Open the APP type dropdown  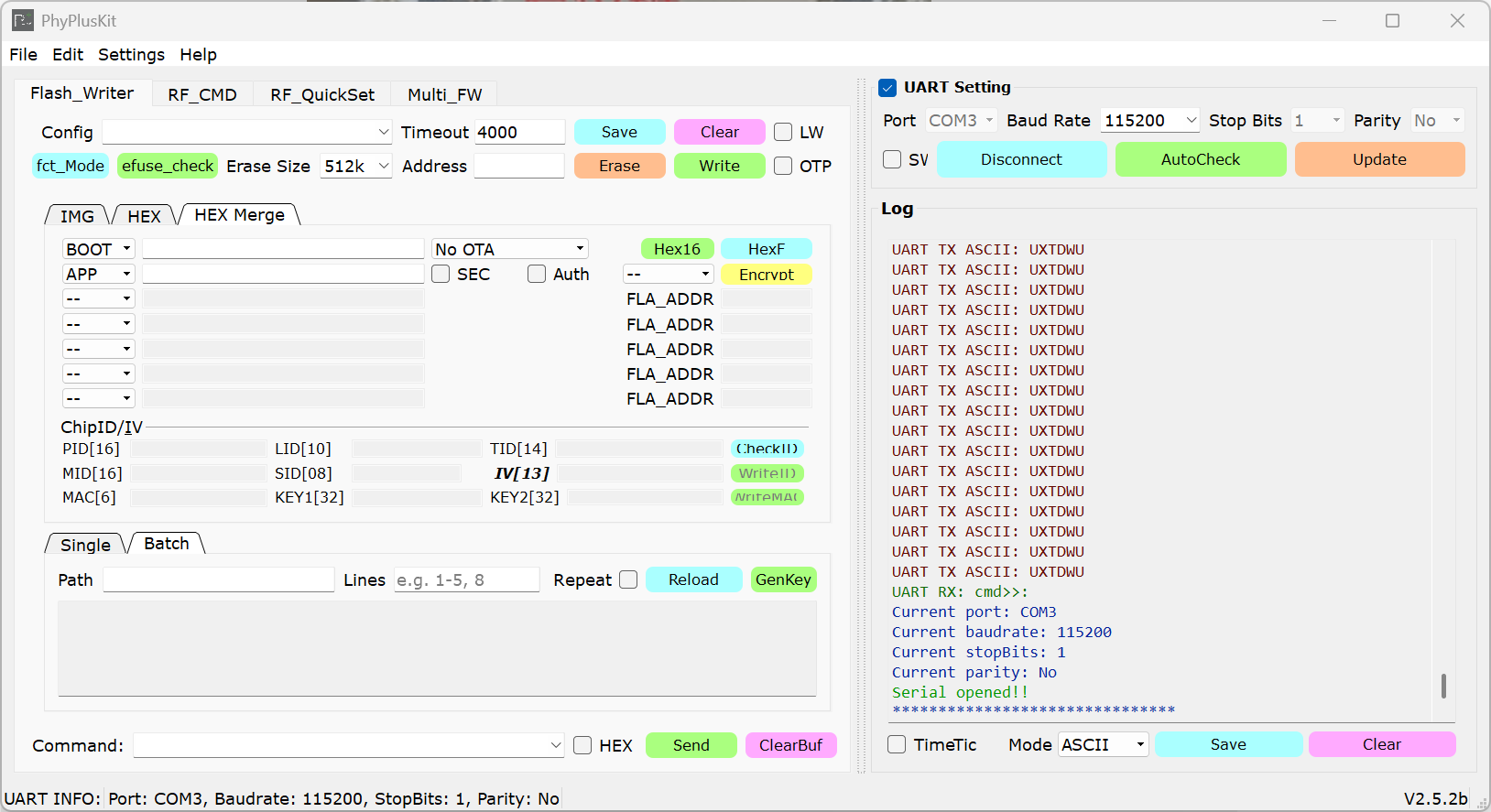pos(99,274)
